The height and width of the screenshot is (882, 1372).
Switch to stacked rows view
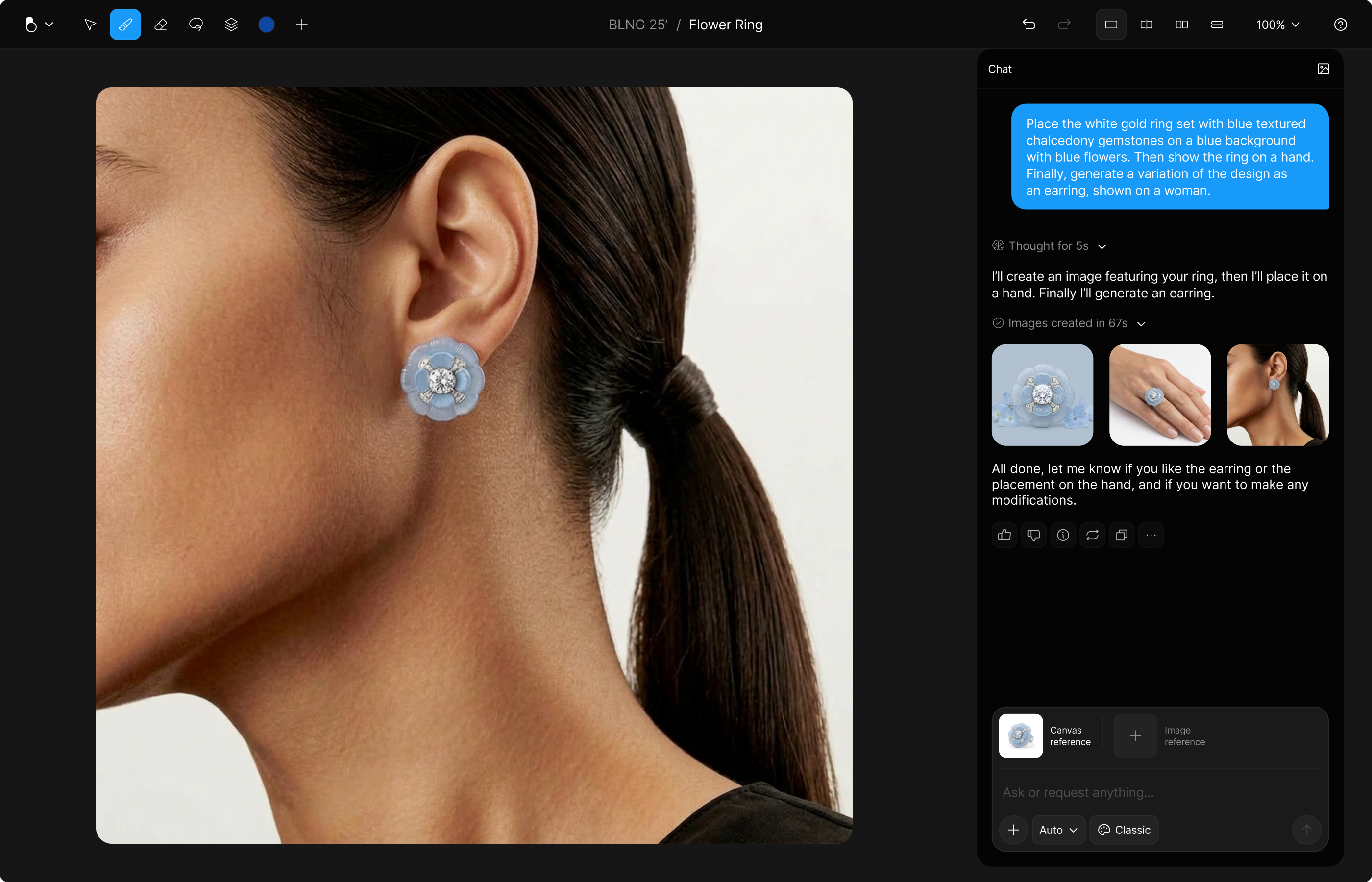point(1217,24)
